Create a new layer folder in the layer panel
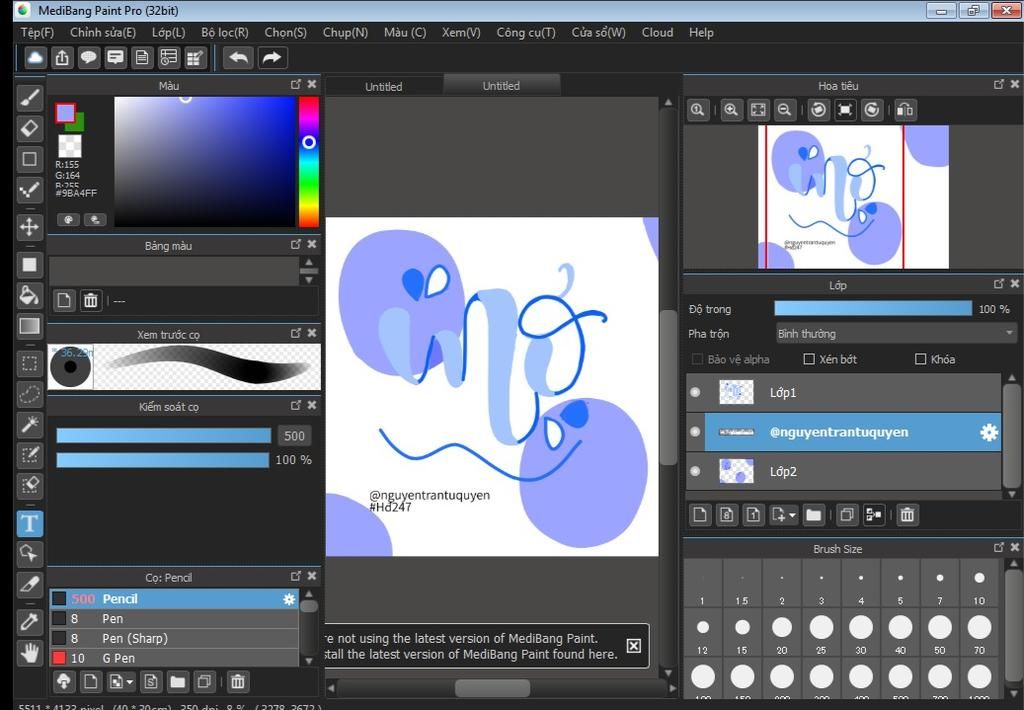This screenshot has height=710, width=1024. 813,515
